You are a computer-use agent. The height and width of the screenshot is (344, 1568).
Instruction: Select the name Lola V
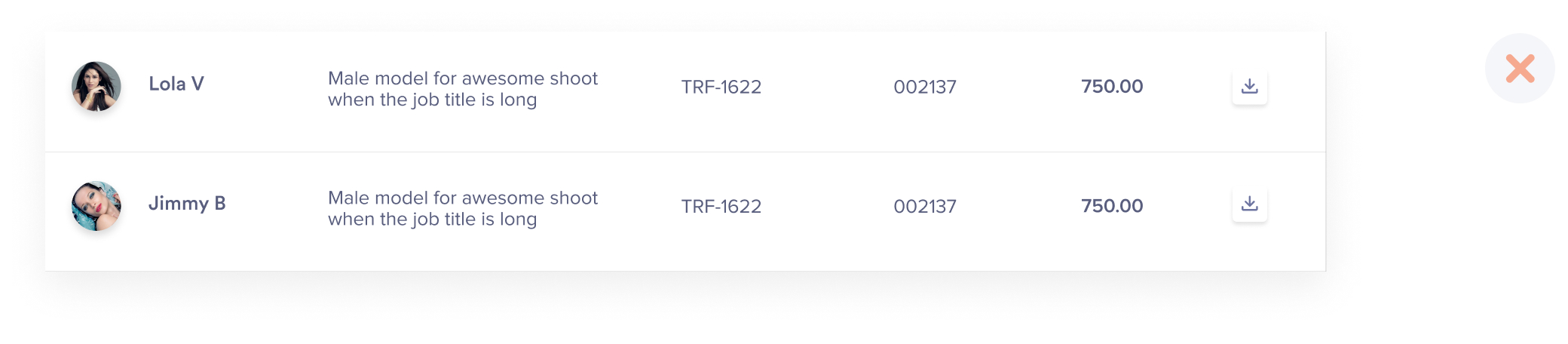pos(176,84)
